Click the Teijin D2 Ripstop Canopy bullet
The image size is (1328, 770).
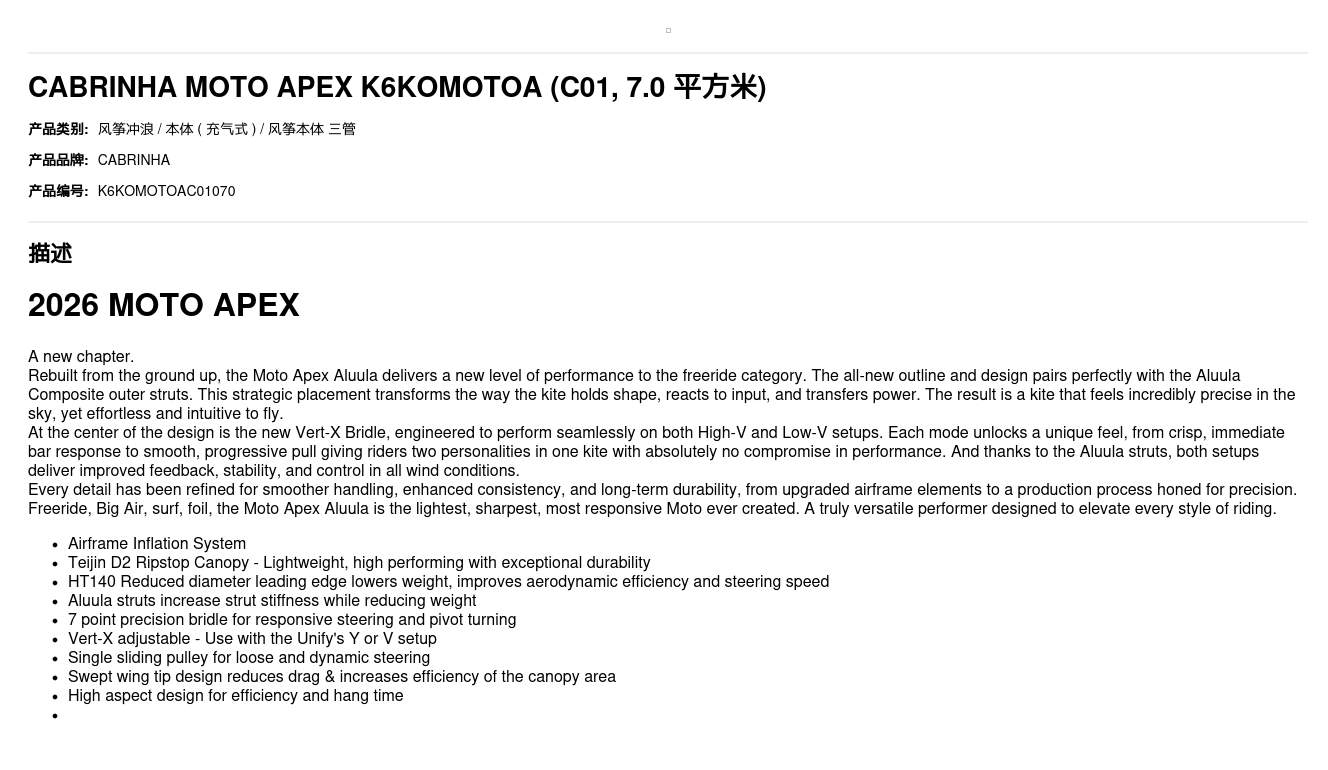pos(359,563)
